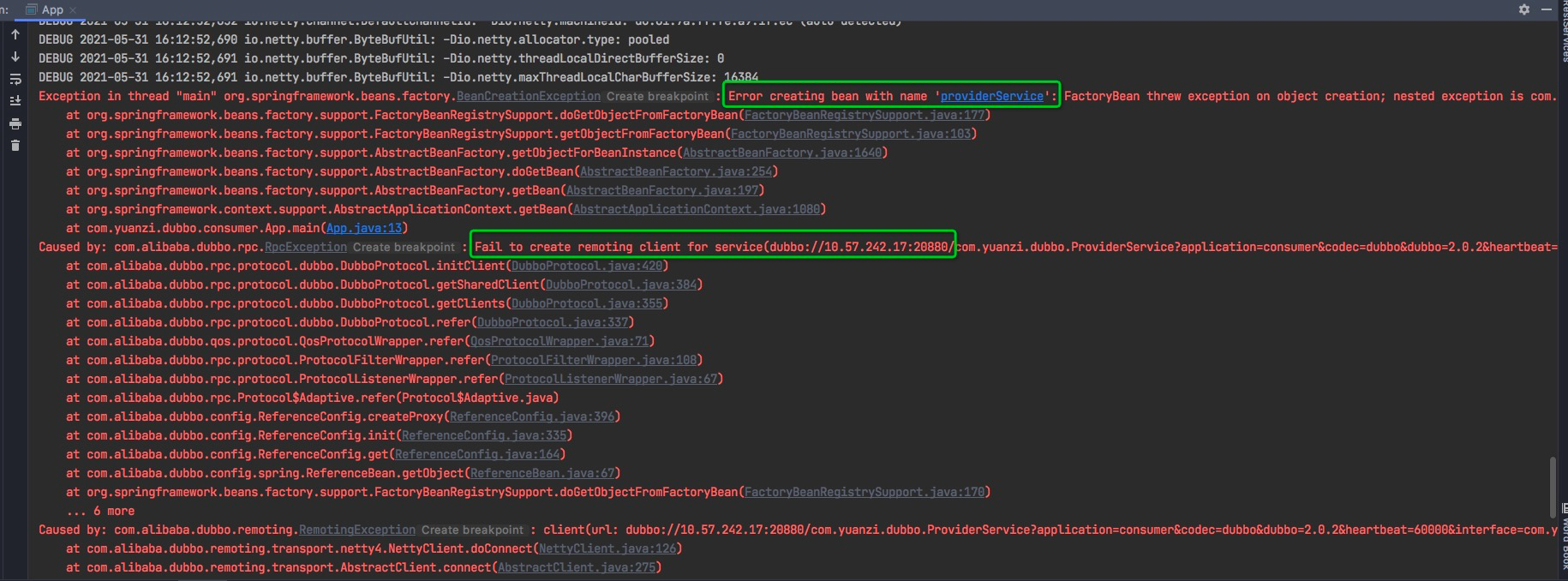Open DubboProtocol.java:355 link

[587, 303]
